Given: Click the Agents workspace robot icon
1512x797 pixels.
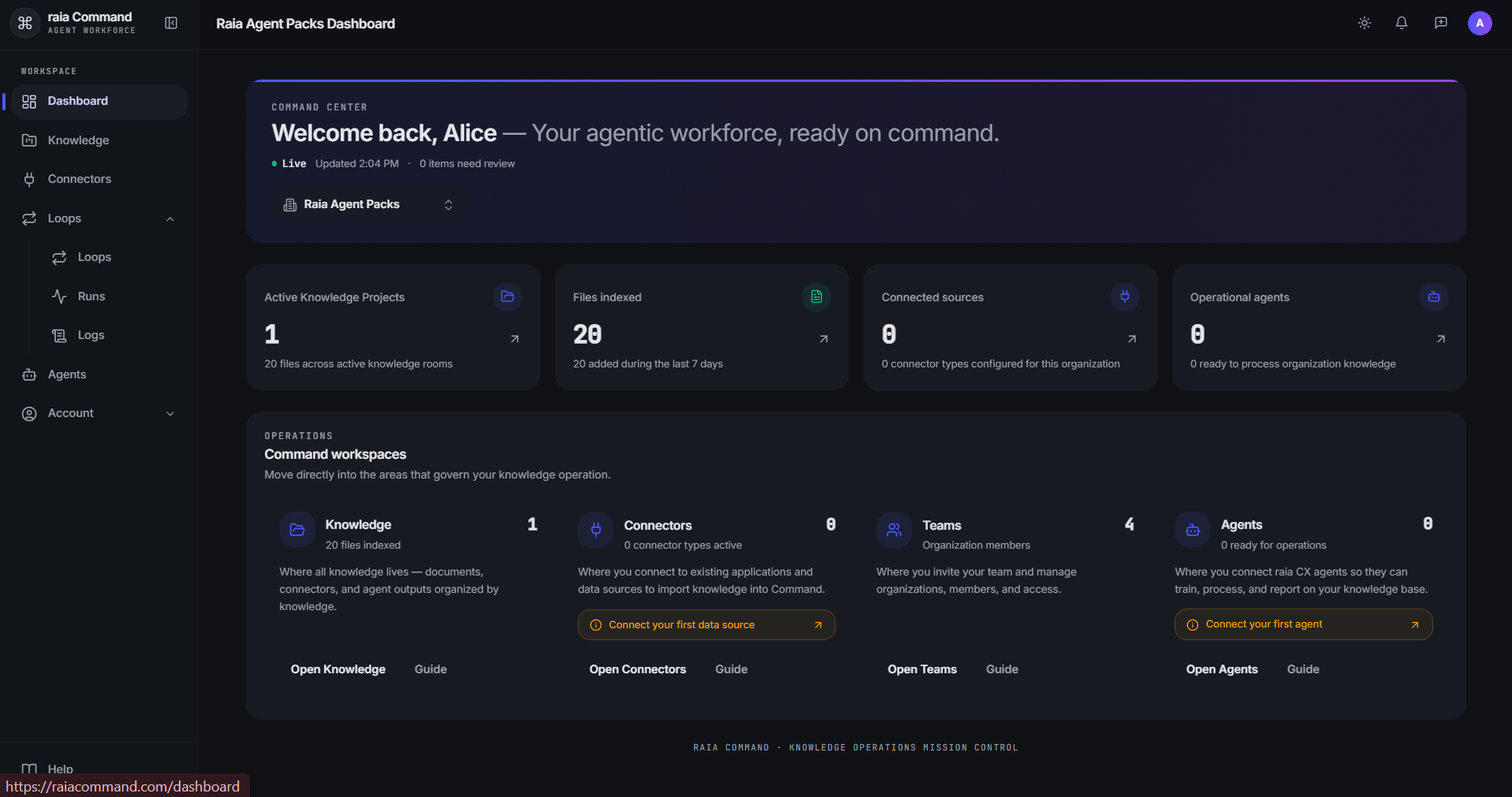Looking at the screenshot, I should point(1193,530).
